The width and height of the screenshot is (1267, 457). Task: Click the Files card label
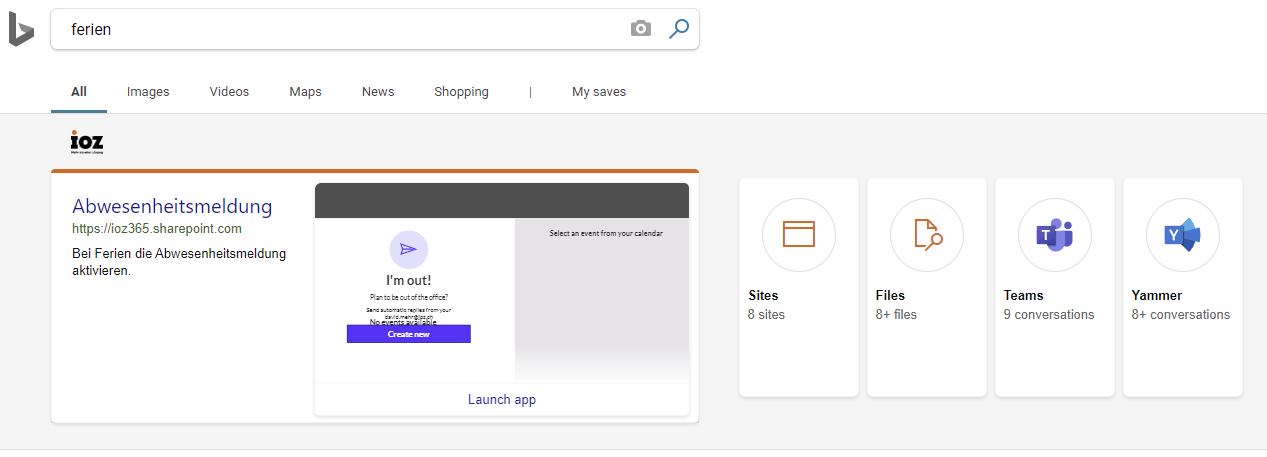click(890, 295)
